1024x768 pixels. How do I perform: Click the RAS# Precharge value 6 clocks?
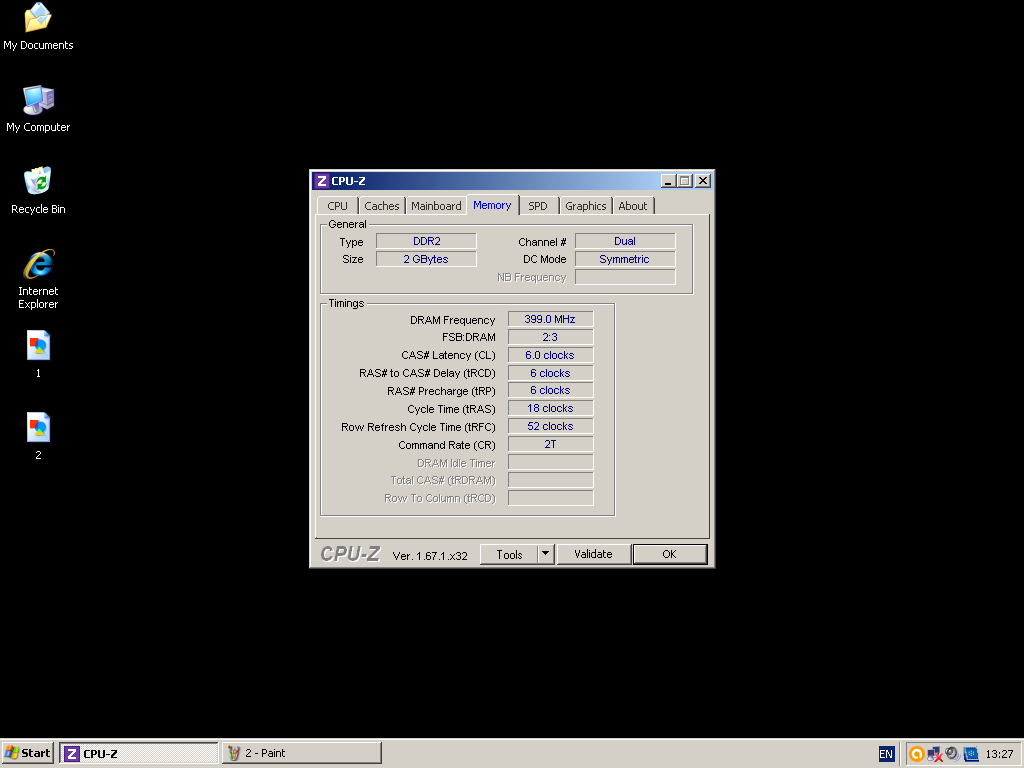(551, 391)
